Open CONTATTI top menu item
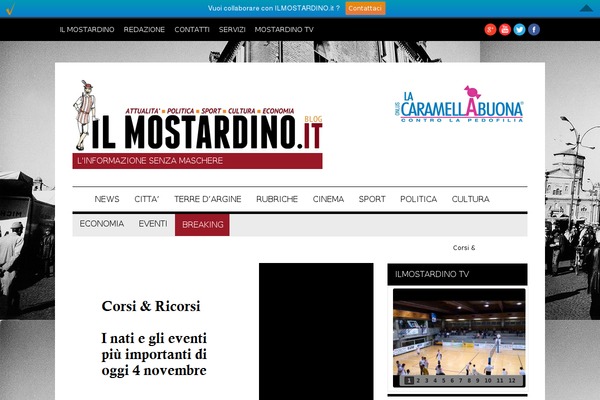 tap(192, 29)
